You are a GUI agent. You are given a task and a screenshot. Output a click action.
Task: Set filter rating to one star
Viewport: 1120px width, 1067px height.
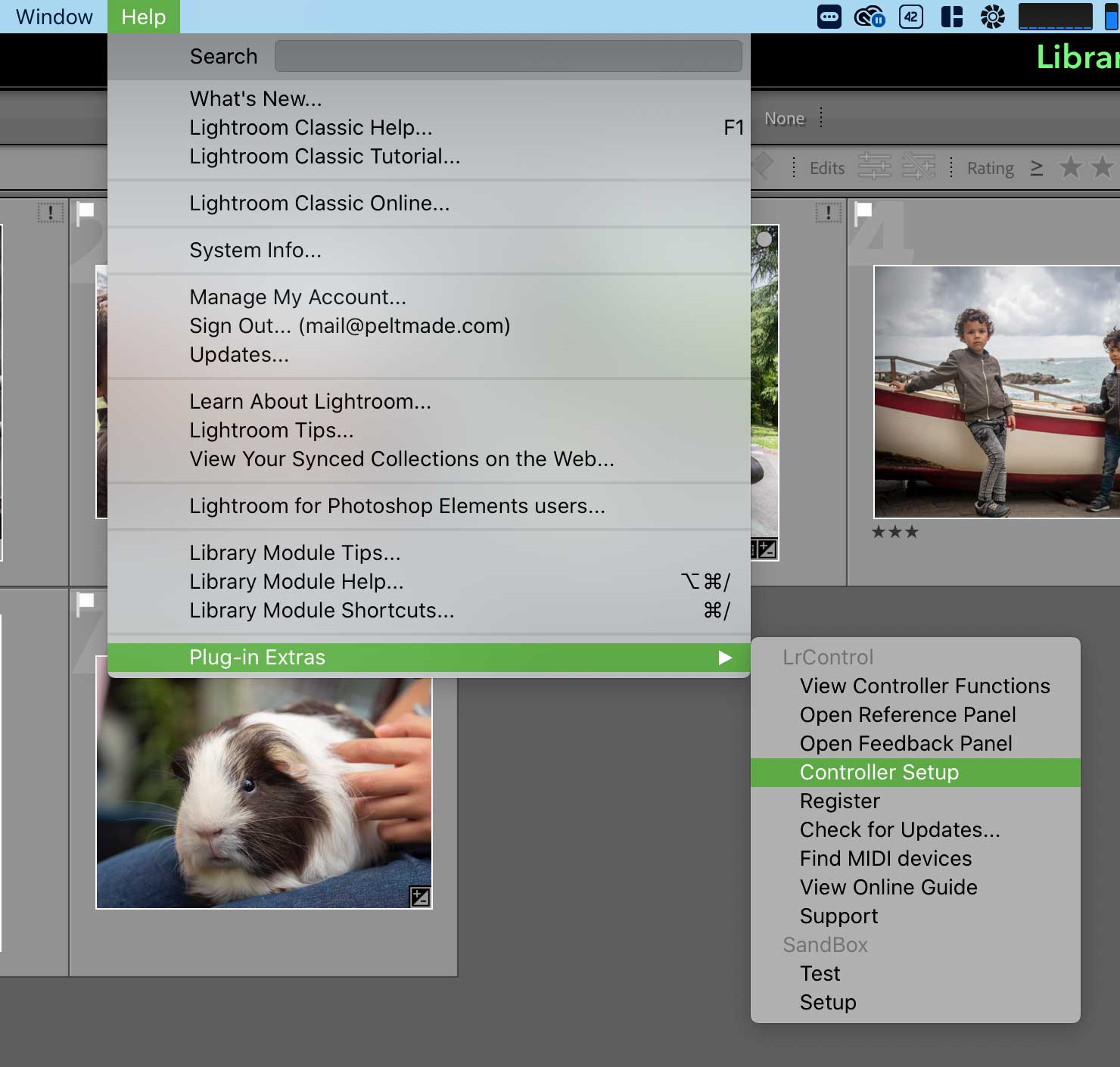(x=1070, y=167)
